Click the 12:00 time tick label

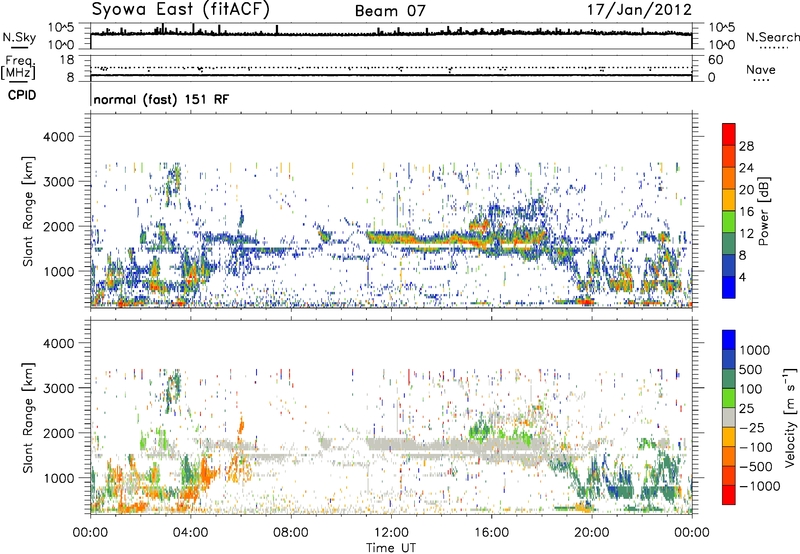coord(391,533)
